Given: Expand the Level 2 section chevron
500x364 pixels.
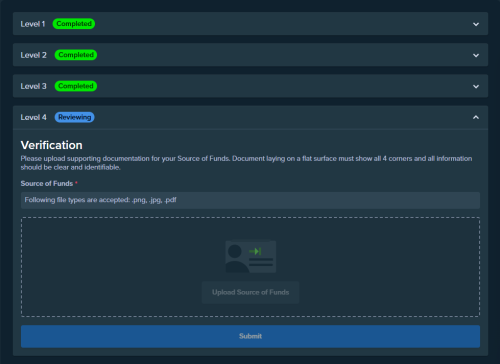Looking at the screenshot, I should click(476, 55).
